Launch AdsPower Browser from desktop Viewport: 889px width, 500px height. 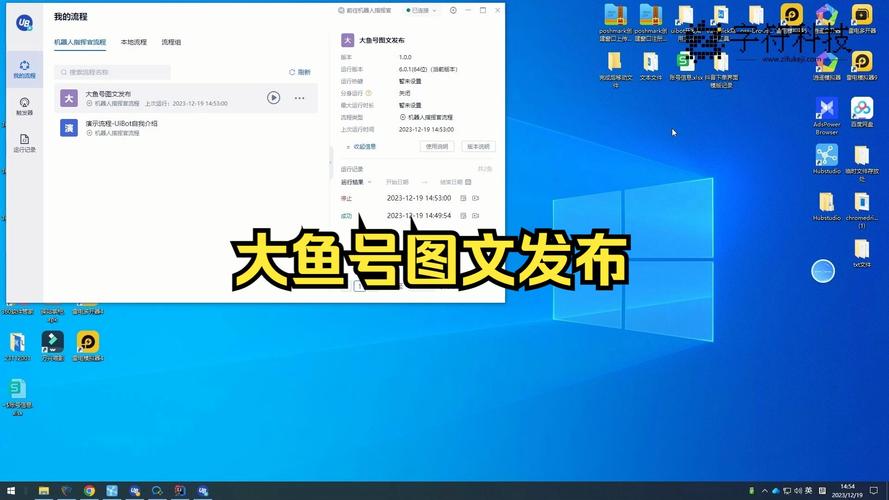point(827,116)
